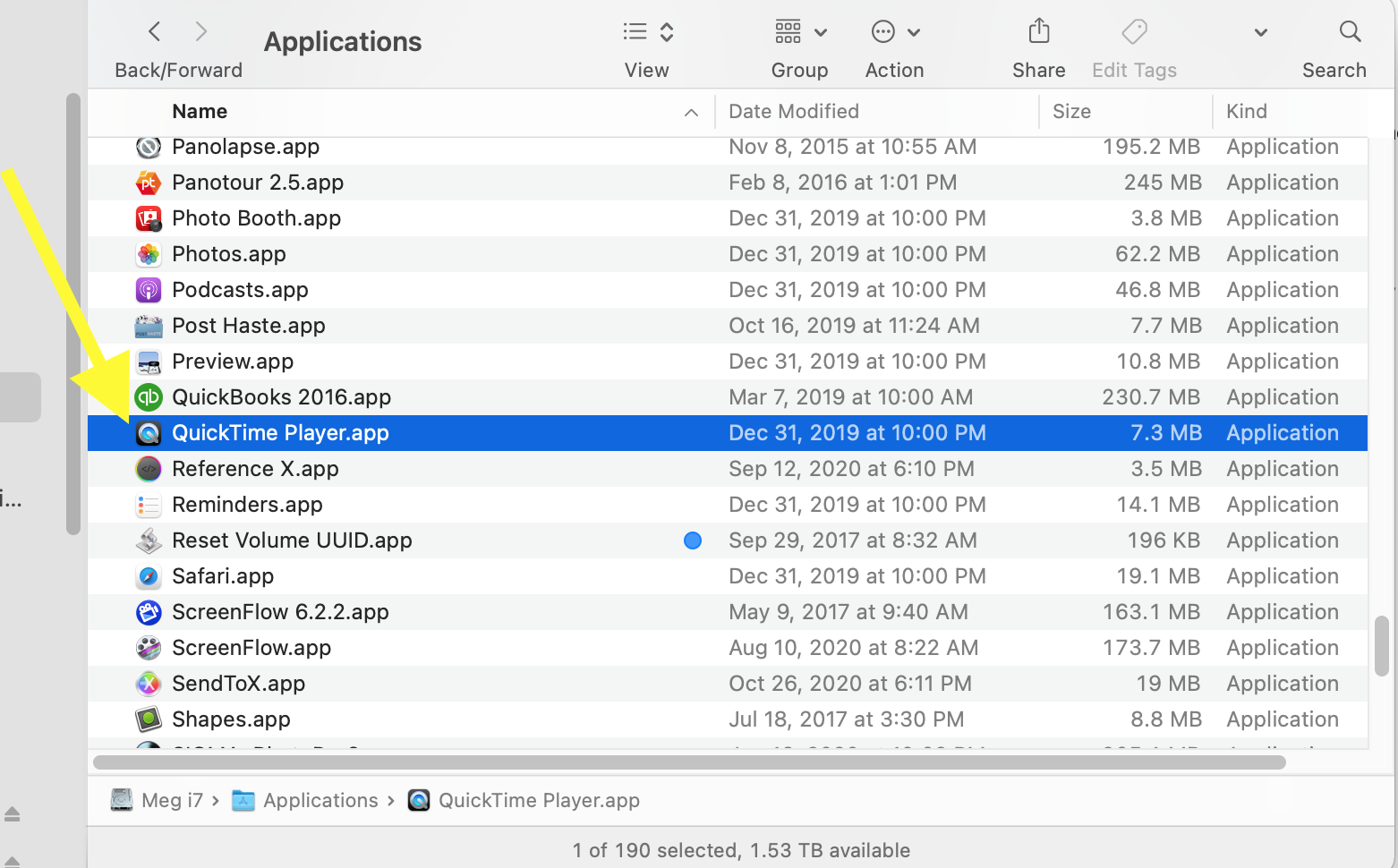Open the View options dropdown
This screenshot has width=1398, height=868.
point(648,32)
